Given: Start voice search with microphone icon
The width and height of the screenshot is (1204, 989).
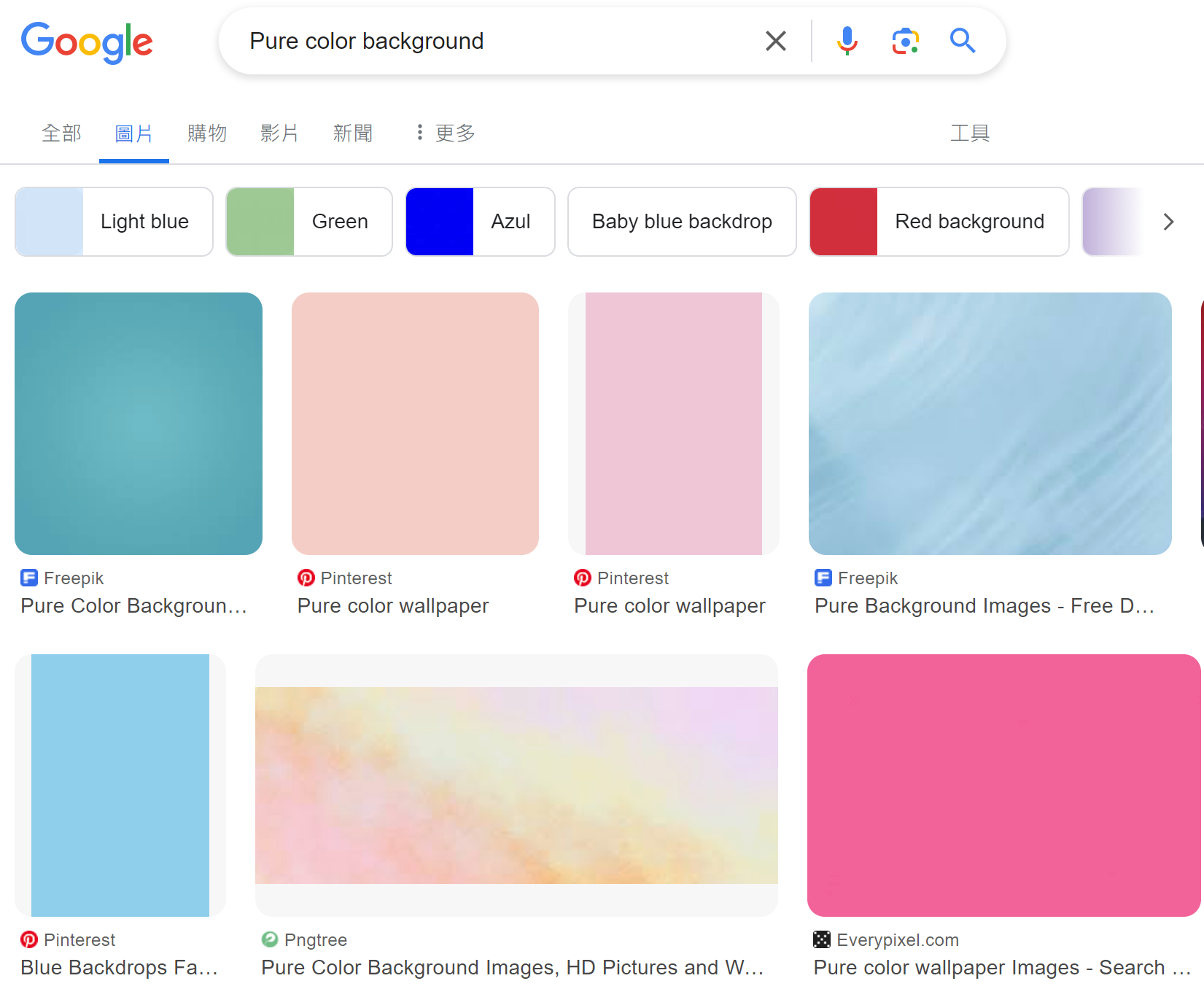Looking at the screenshot, I should pyautogui.click(x=847, y=41).
